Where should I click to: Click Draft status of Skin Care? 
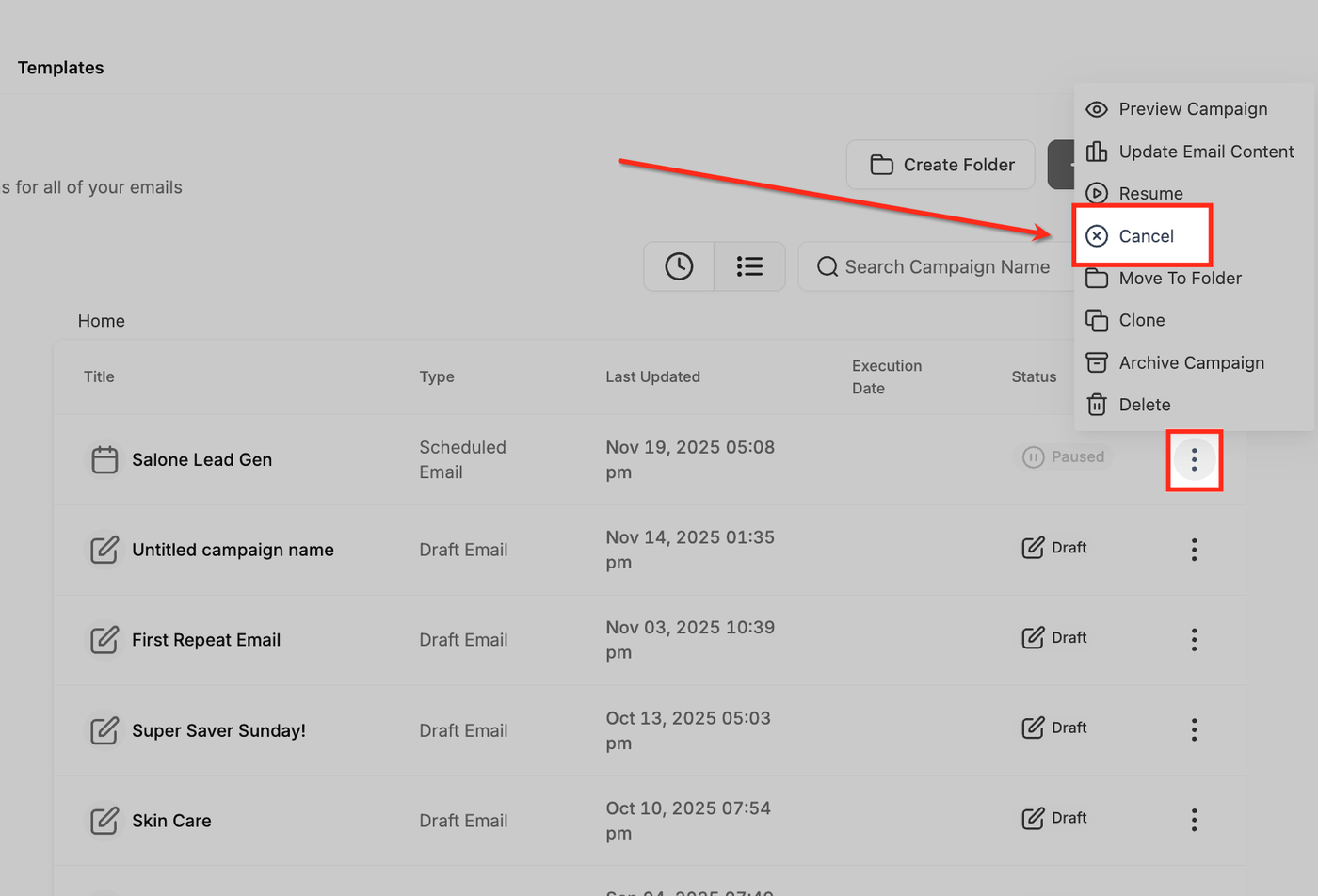point(1054,818)
